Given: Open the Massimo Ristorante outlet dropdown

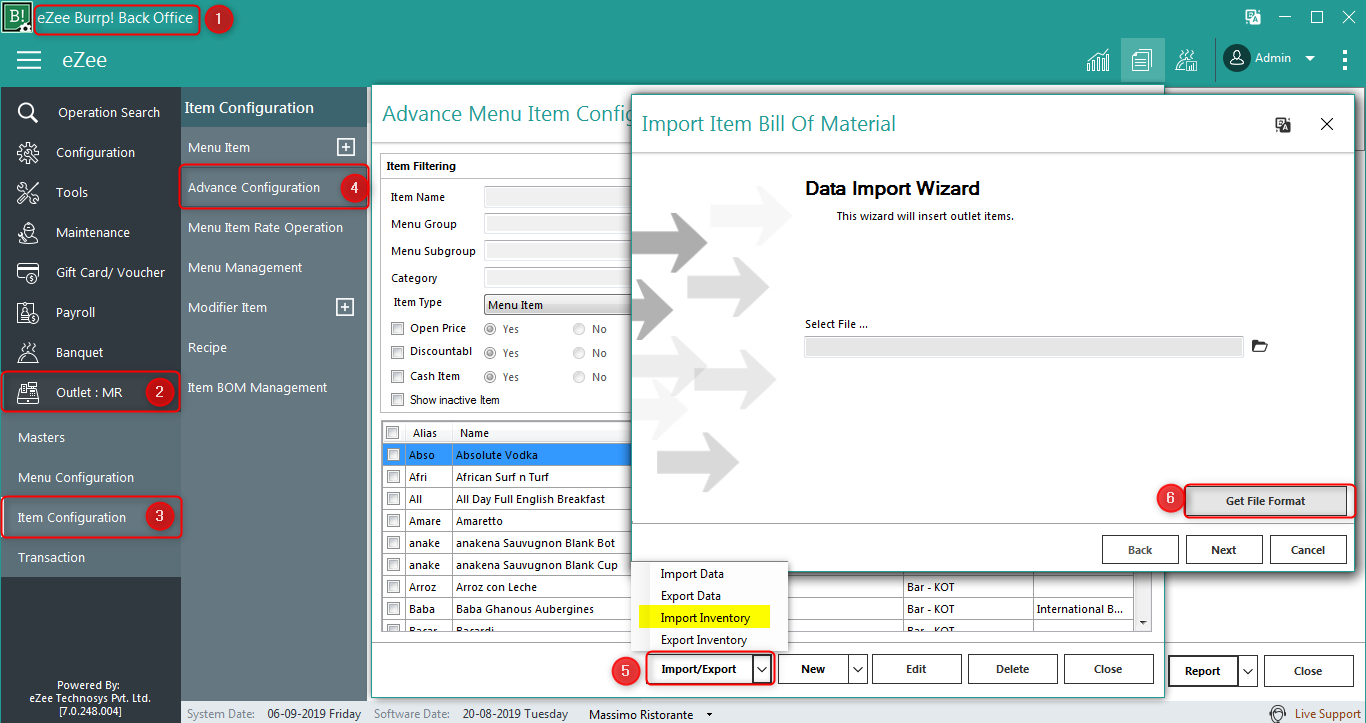Looking at the screenshot, I should pyautogui.click(x=710, y=715).
